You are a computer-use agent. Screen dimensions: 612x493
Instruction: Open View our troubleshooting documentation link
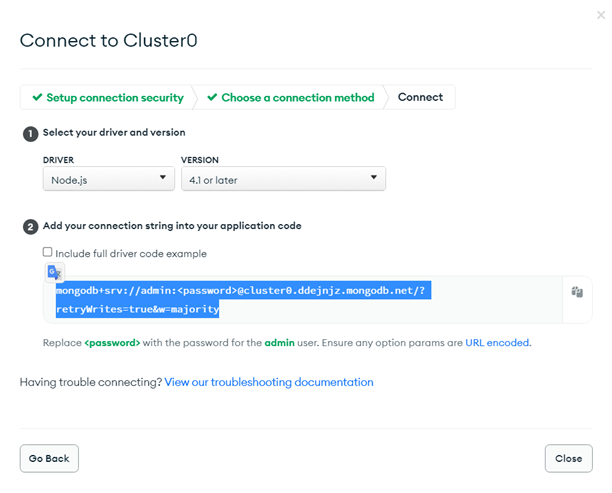point(269,382)
